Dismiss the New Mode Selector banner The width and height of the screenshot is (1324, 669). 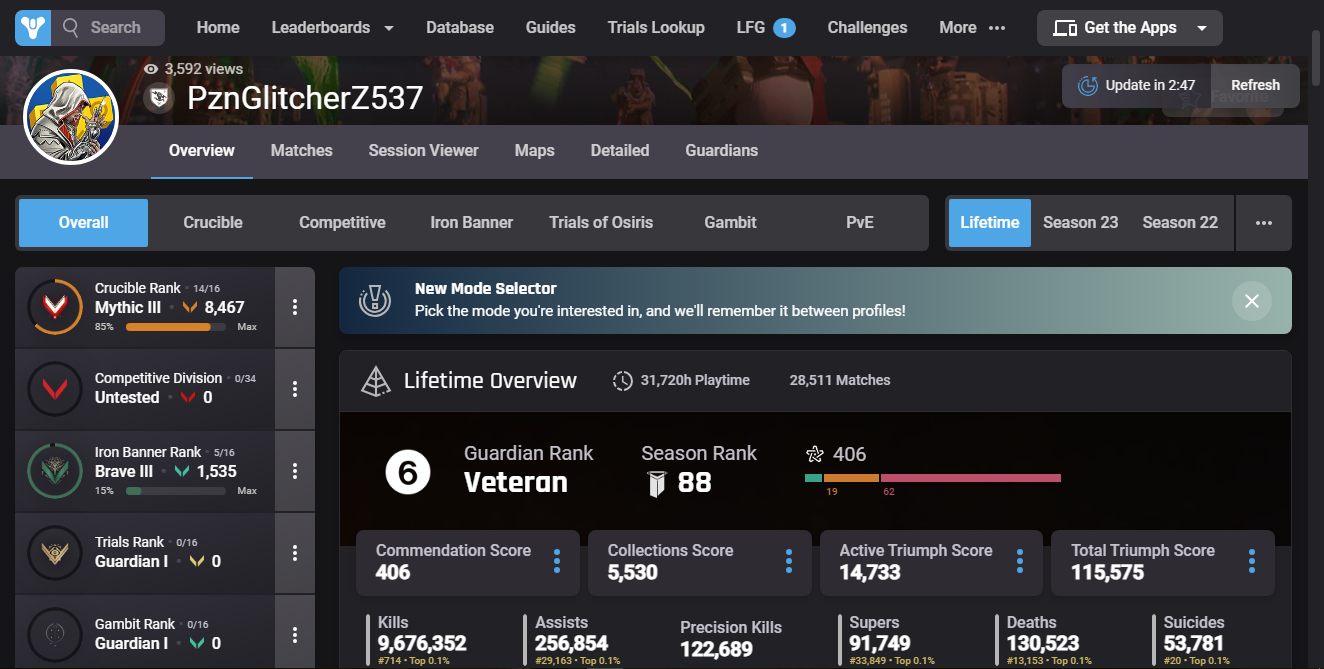point(1251,300)
